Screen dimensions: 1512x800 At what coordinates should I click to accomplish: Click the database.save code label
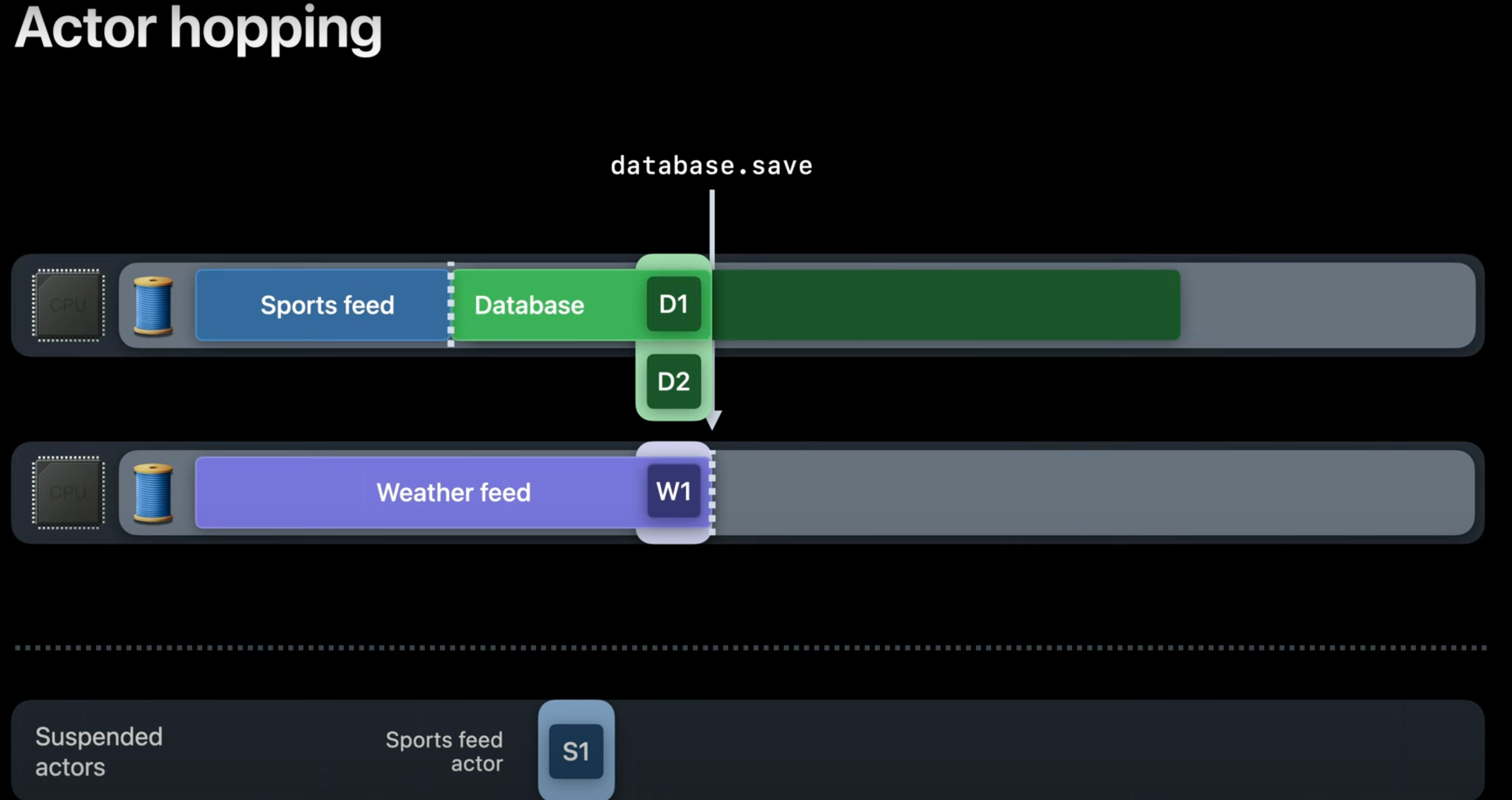(711, 166)
